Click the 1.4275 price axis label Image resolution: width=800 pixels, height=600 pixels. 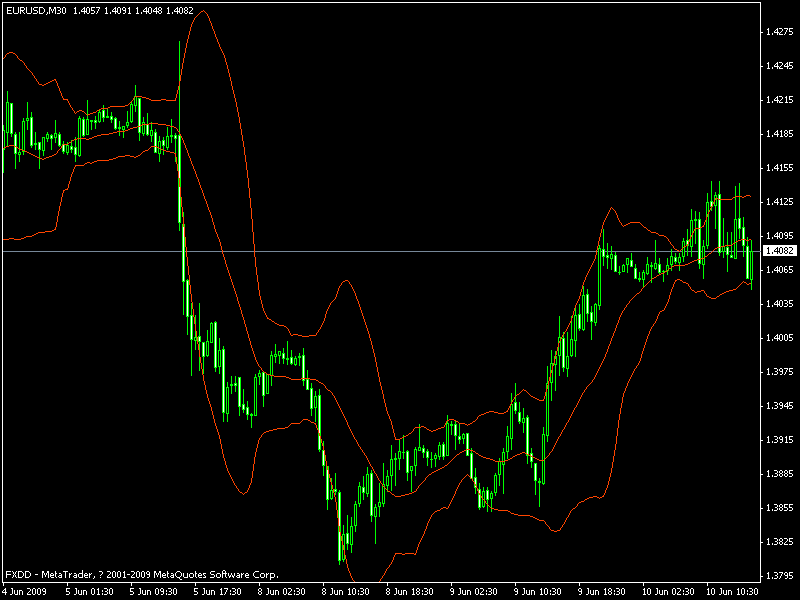(780, 32)
